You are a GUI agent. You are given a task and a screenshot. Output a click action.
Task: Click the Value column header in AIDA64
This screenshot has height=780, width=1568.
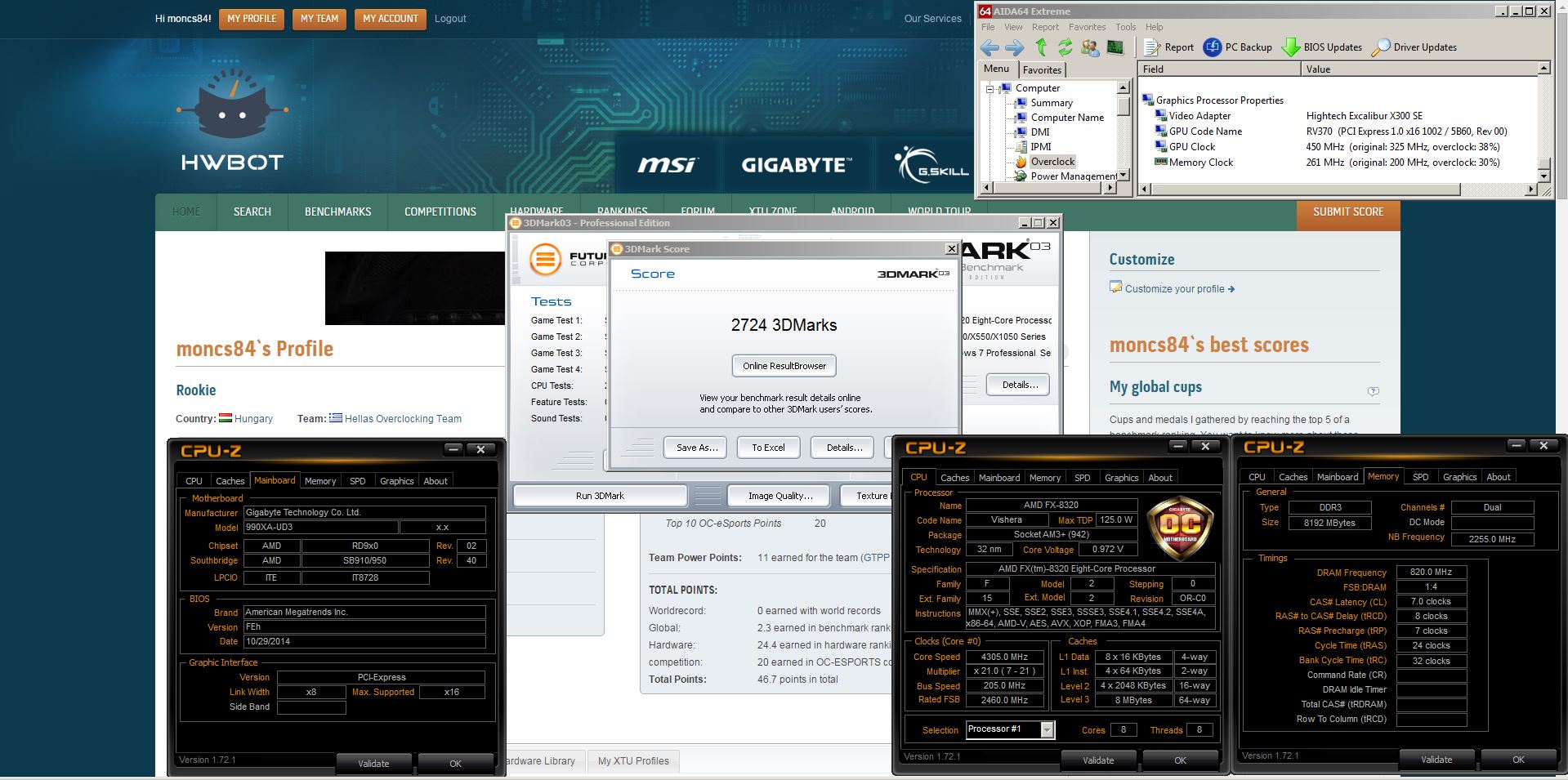click(1418, 69)
